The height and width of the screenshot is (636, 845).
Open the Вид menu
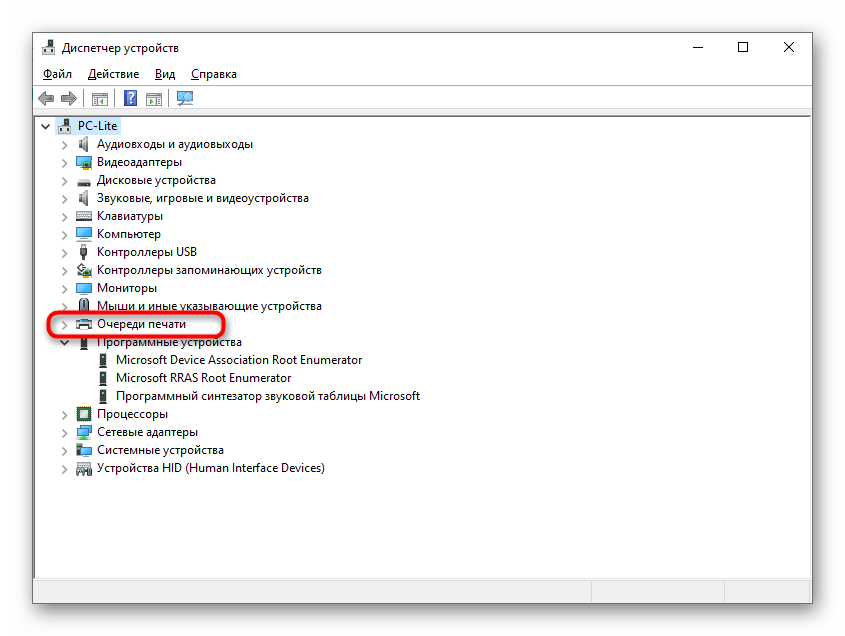tap(165, 74)
